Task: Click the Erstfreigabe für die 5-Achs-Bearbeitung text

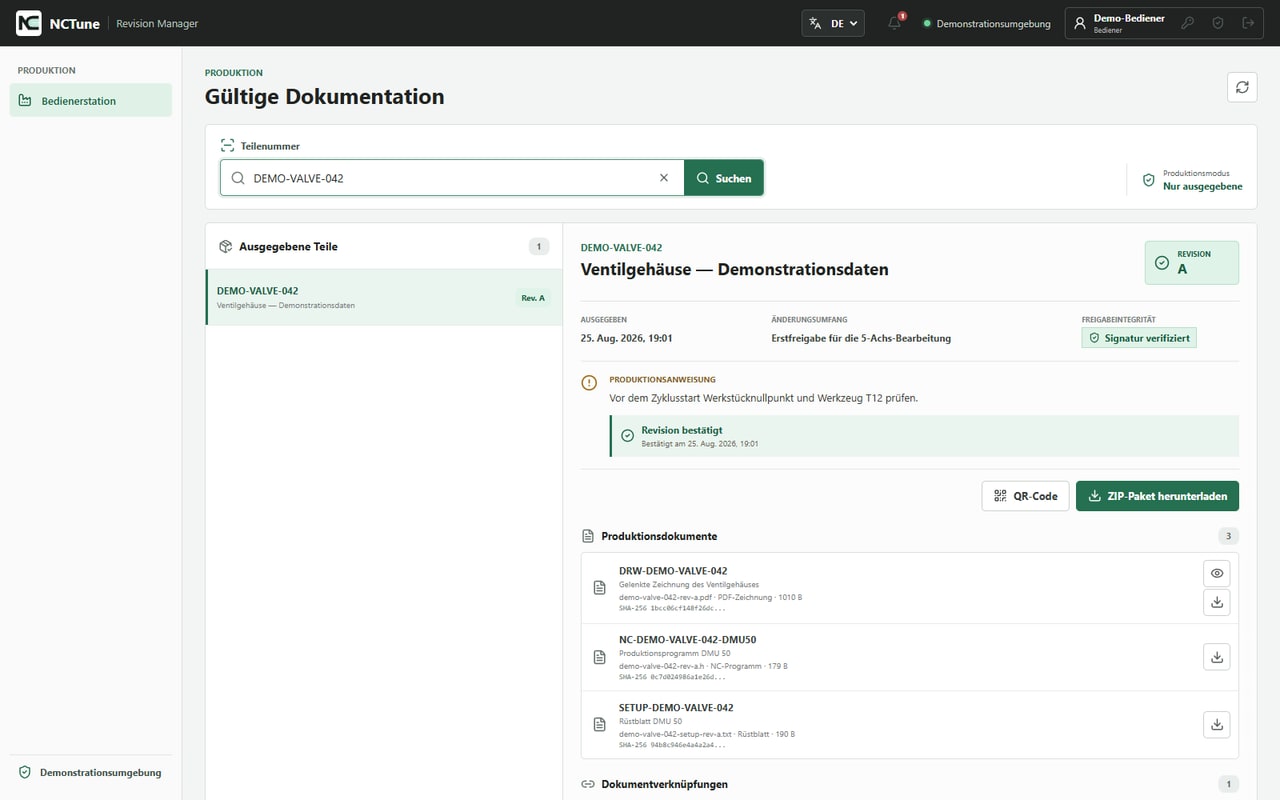Action: tap(861, 338)
